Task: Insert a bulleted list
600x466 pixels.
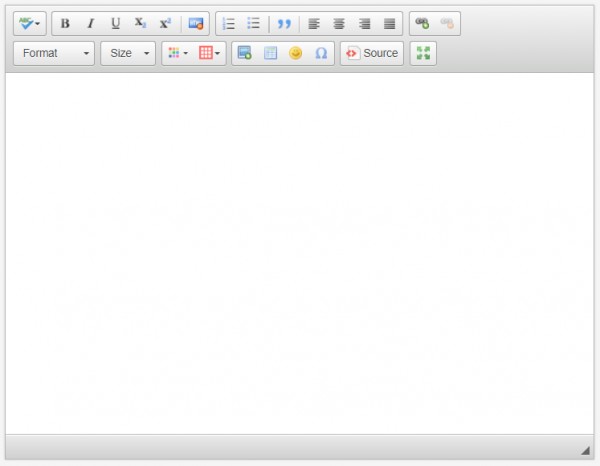Action: pos(254,23)
